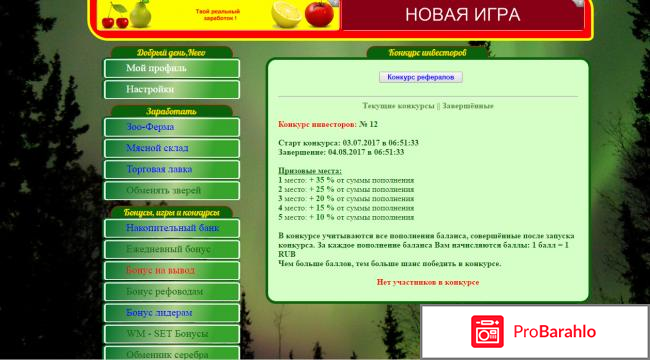Open the Настройки menu item
Screen dimensions: 650x360
(172, 90)
